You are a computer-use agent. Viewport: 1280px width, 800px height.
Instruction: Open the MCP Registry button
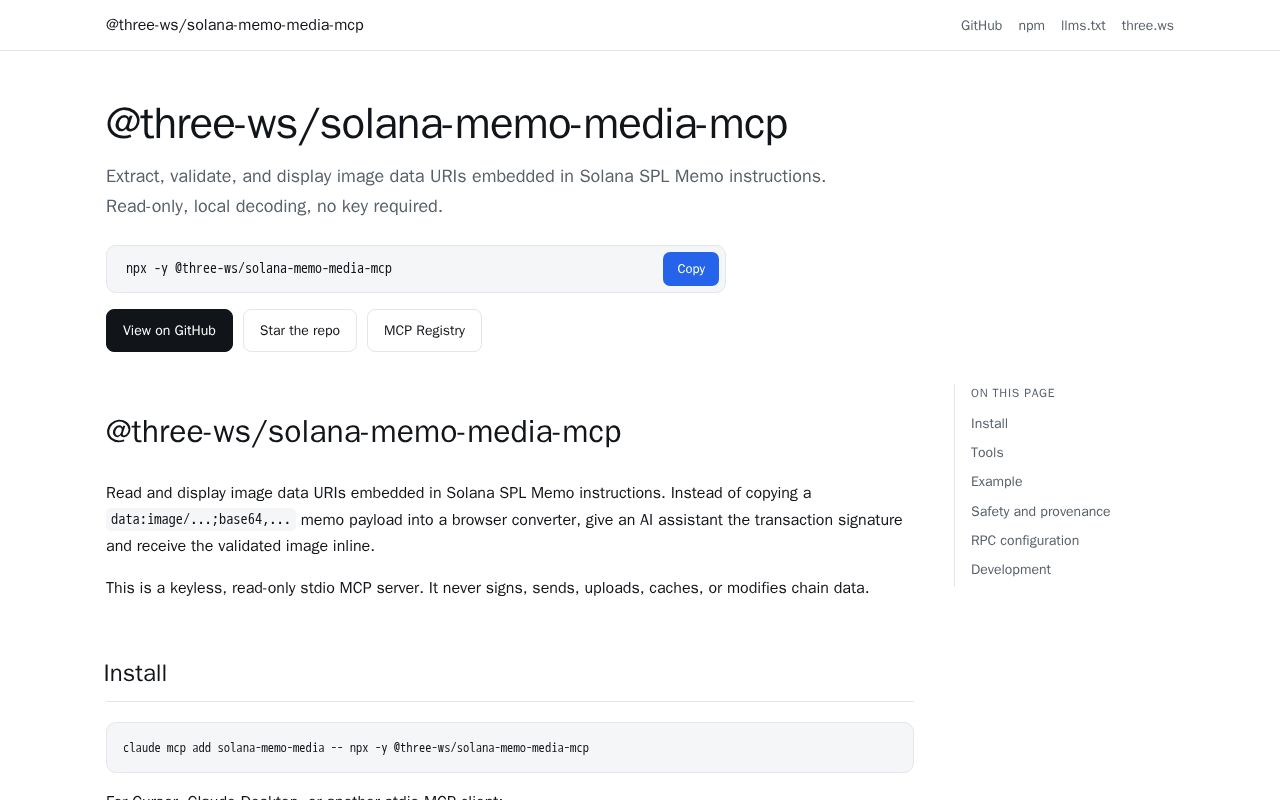424,330
